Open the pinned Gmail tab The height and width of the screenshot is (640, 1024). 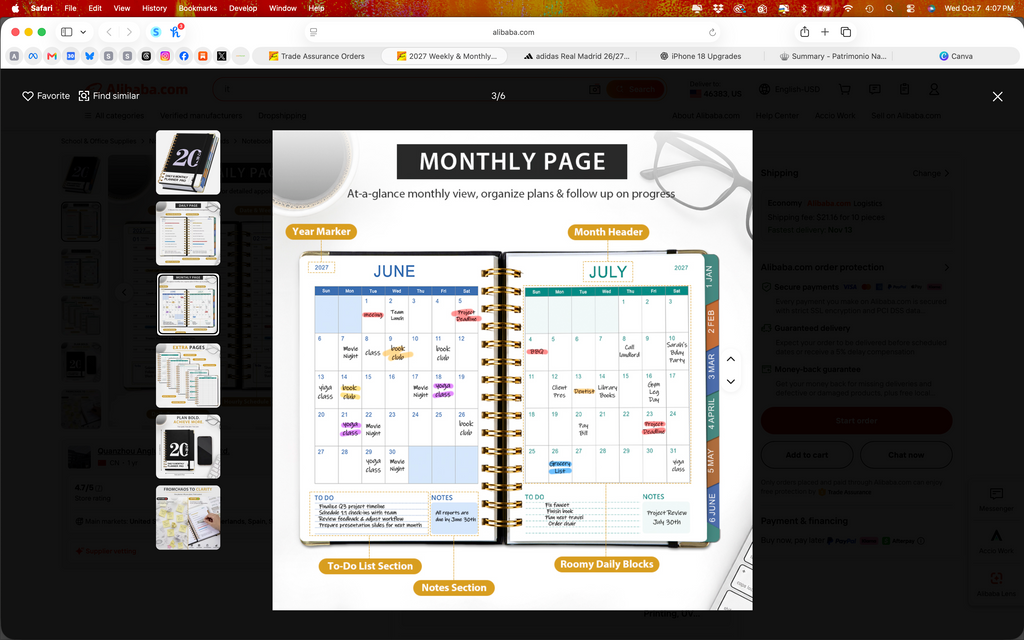point(52,56)
